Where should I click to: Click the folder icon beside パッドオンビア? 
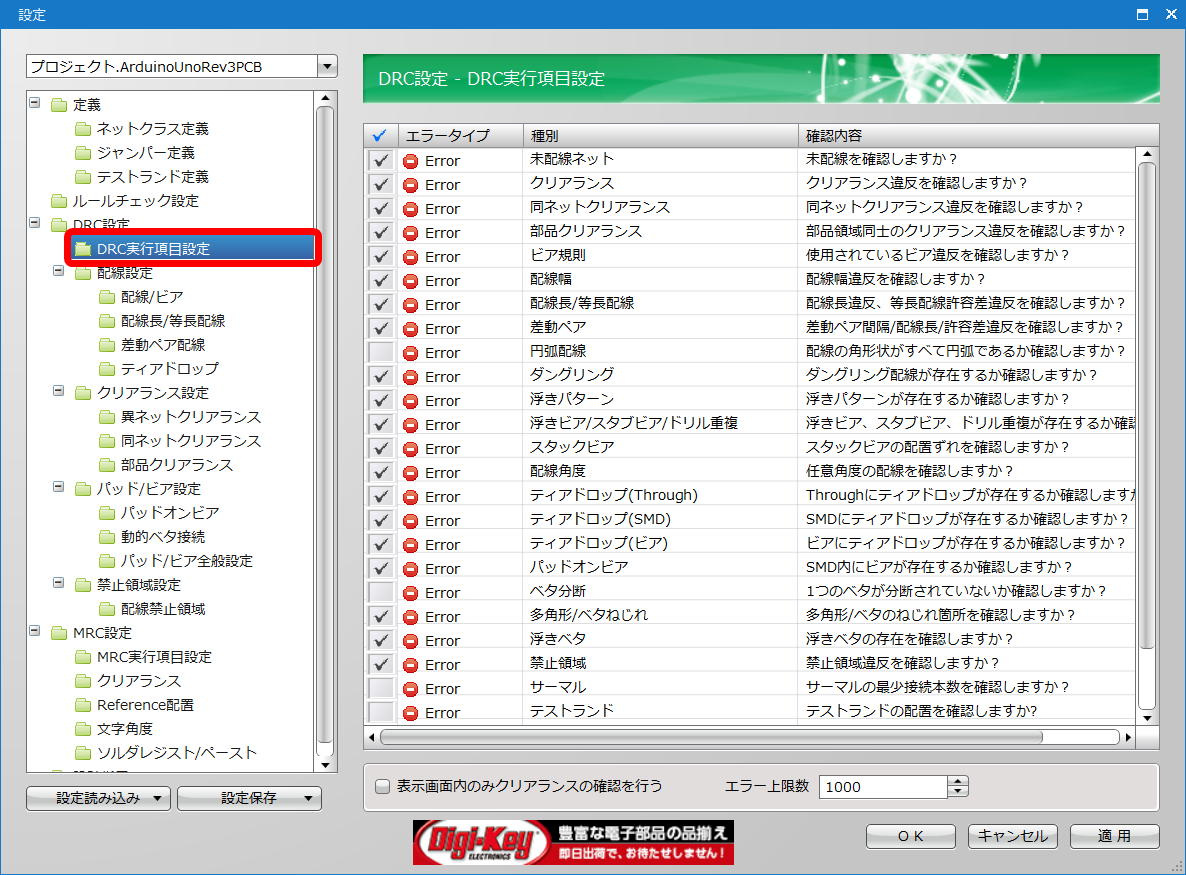[x=106, y=513]
